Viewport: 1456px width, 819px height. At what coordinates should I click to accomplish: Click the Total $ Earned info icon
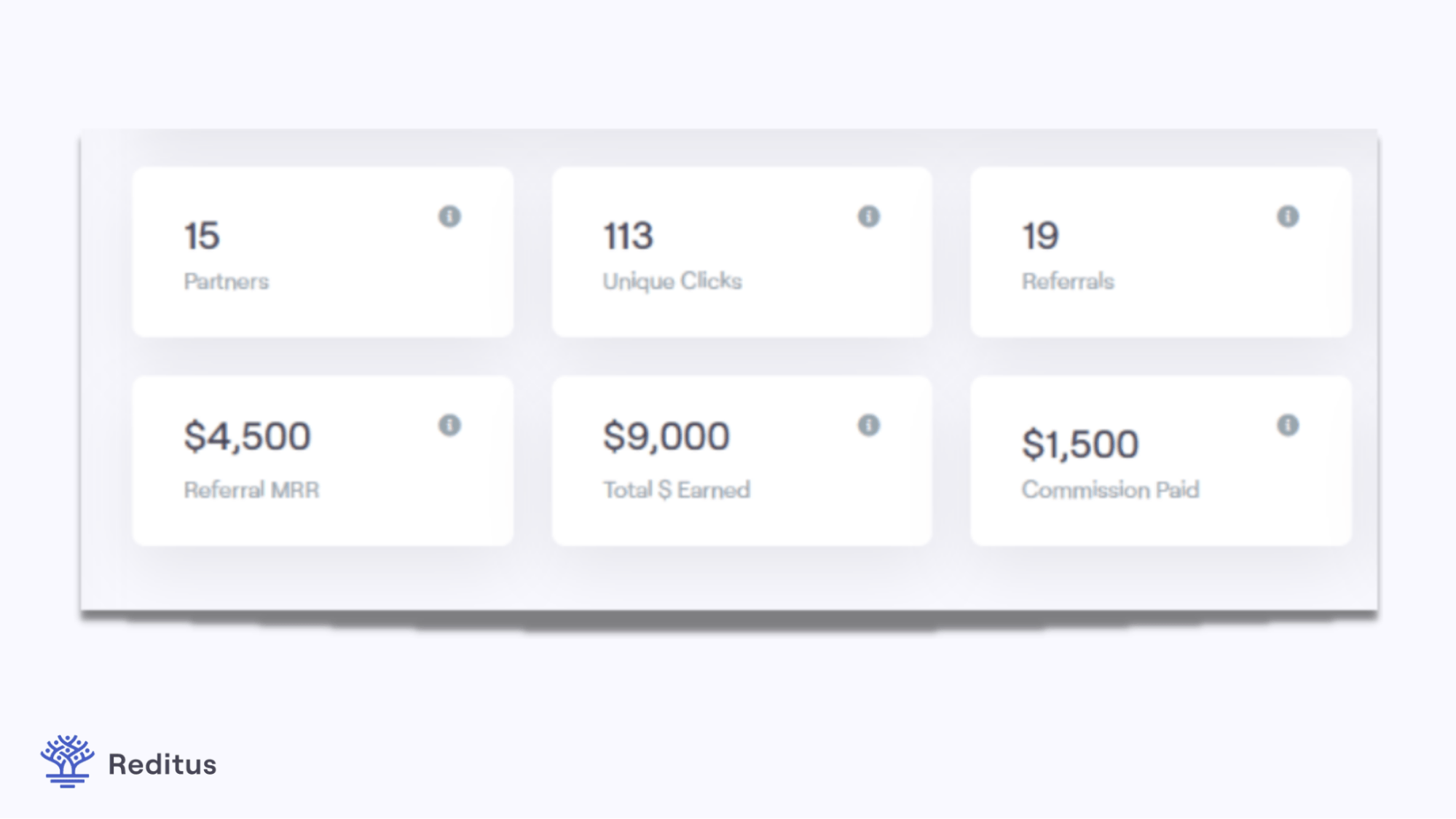pos(868,424)
